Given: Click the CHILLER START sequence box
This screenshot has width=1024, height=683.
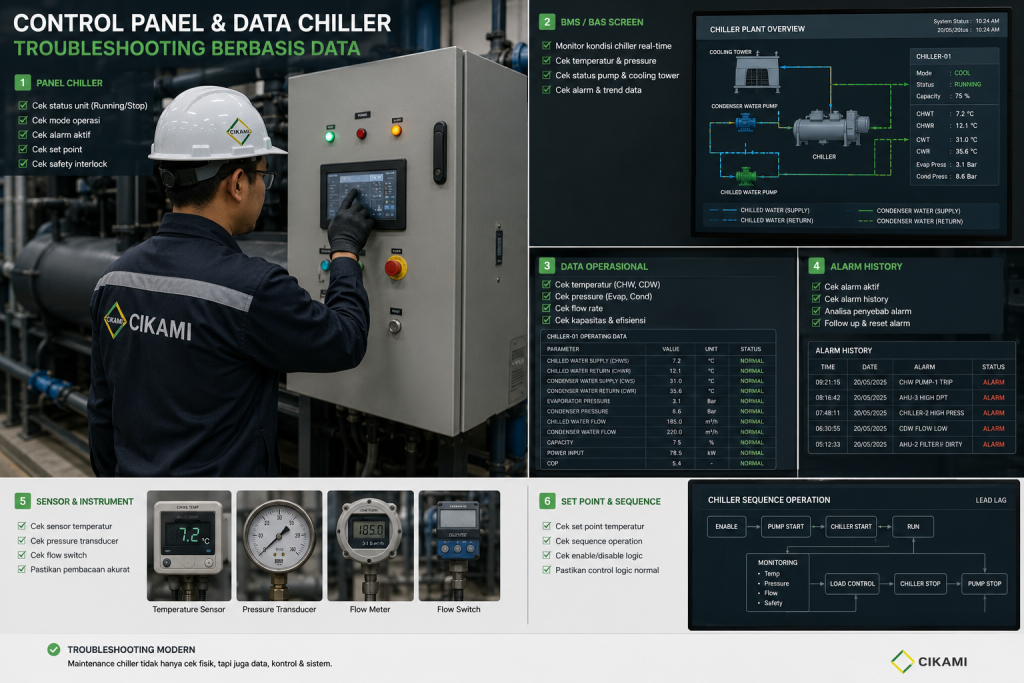Looking at the screenshot, I should pyautogui.click(x=851, y=526).
